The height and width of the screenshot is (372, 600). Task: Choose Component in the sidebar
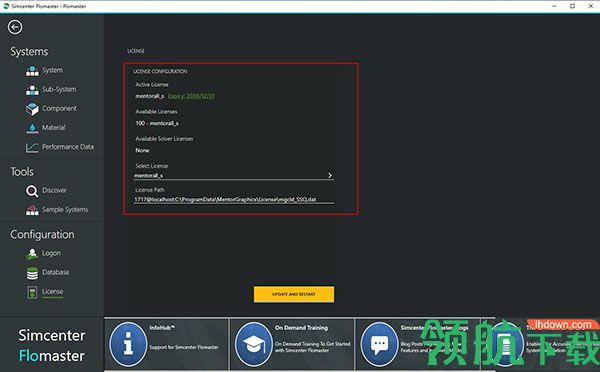pyautogui.click(x=59, y=108)
